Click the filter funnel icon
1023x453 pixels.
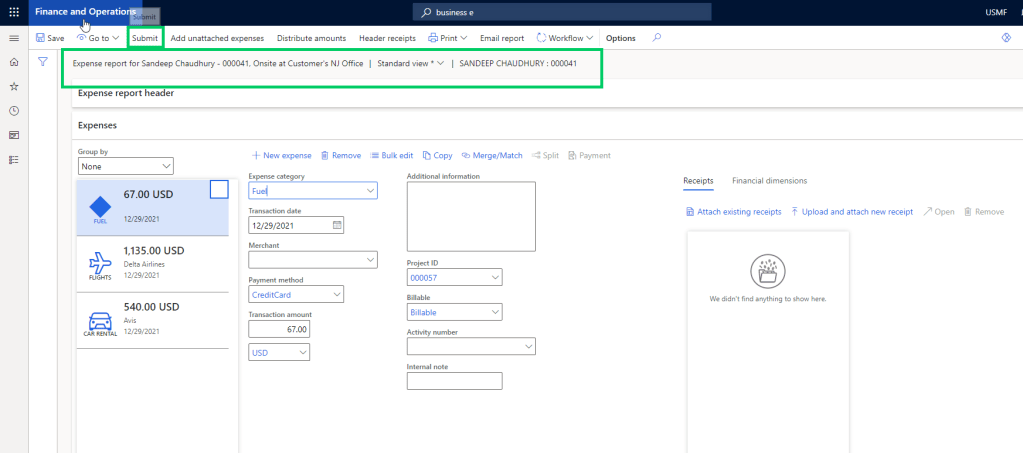[44, 62]
